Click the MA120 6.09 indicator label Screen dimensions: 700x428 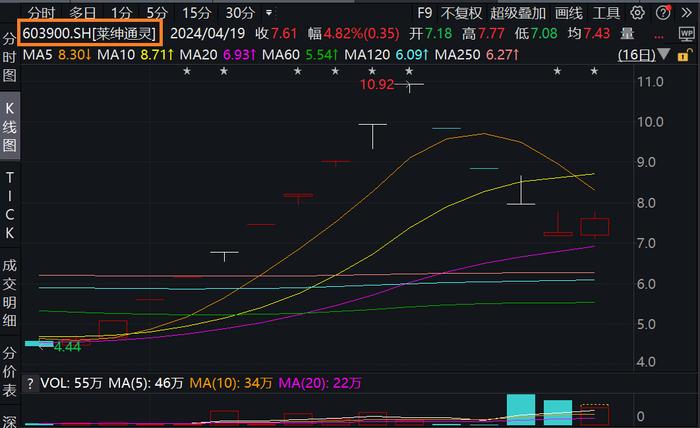click(x=386, y=54)
